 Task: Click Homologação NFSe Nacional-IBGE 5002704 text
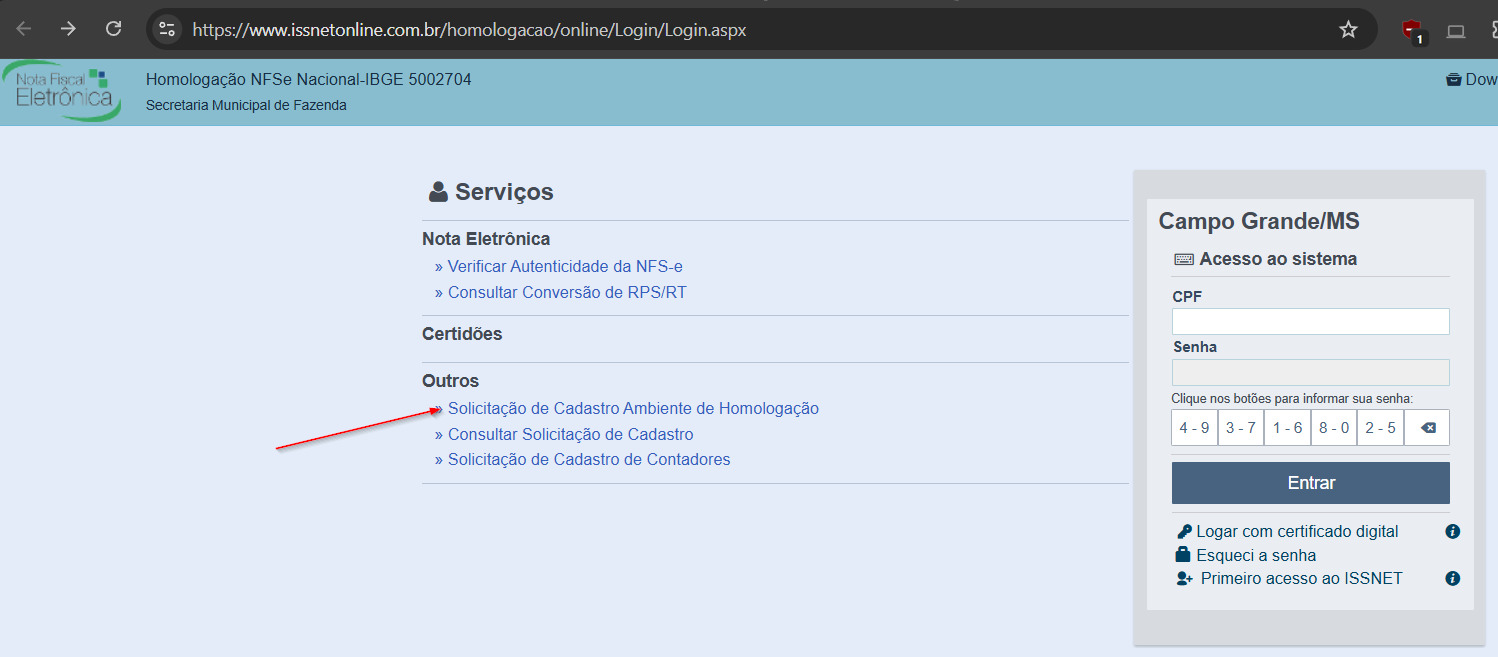(308, 79)
